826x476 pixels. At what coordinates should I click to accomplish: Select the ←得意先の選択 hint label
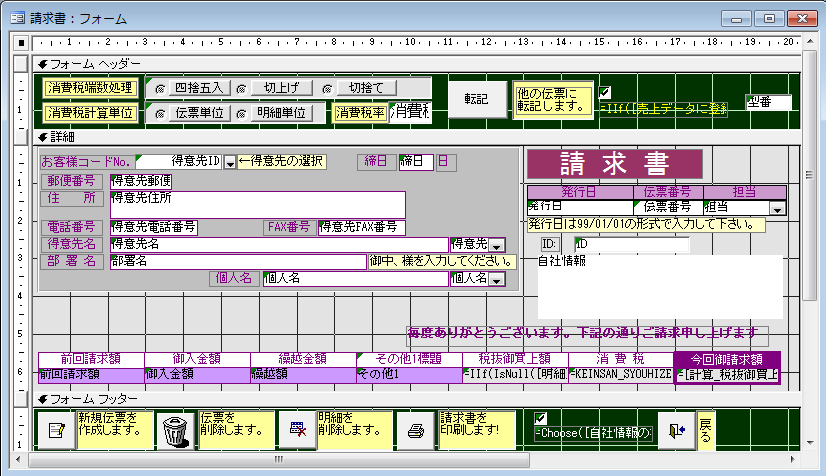tap(282, 161)
